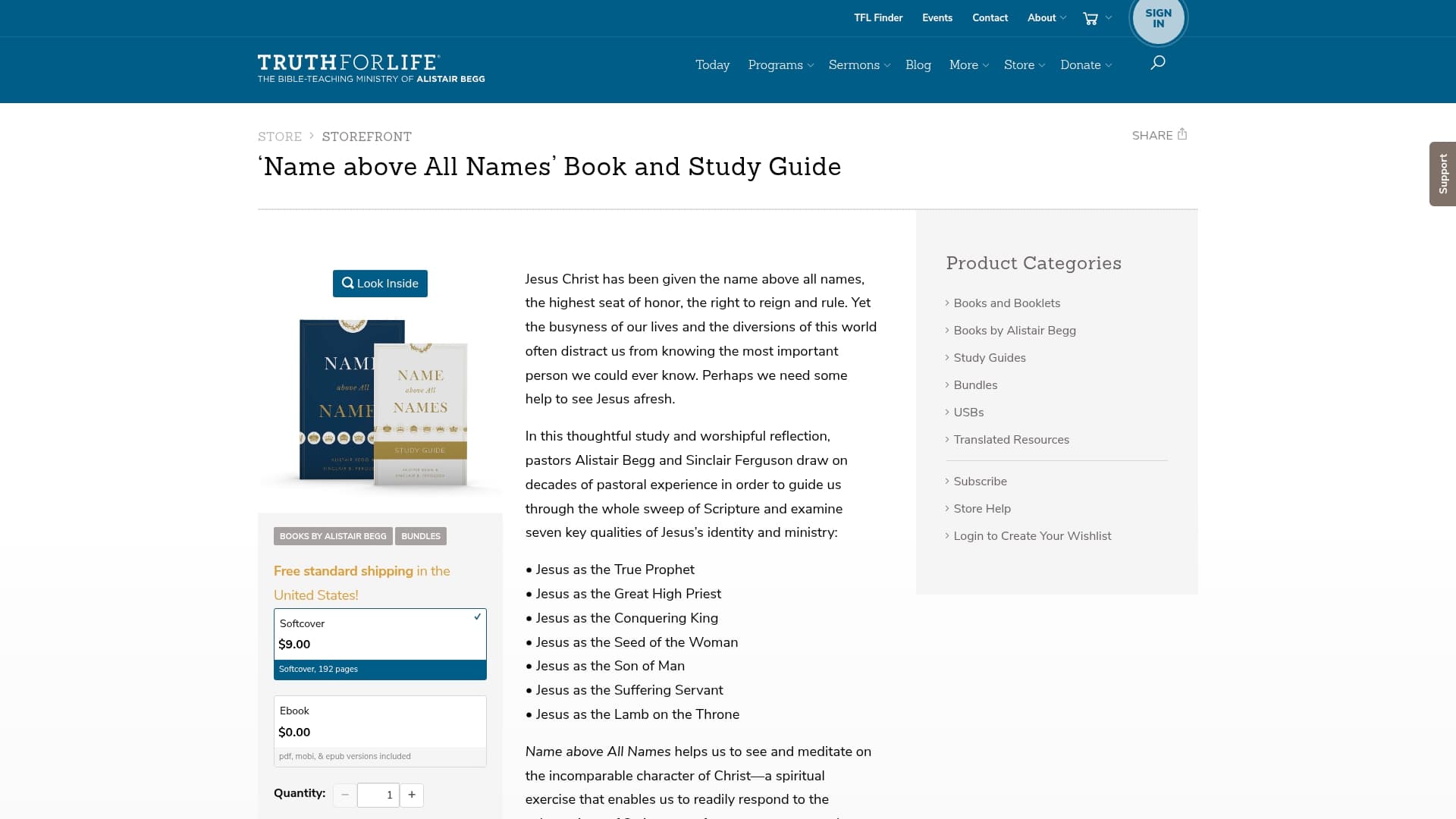Click 'Jesus as the True Prophet' bullet
Screen dimensions: 1456x819
[615, 570]
